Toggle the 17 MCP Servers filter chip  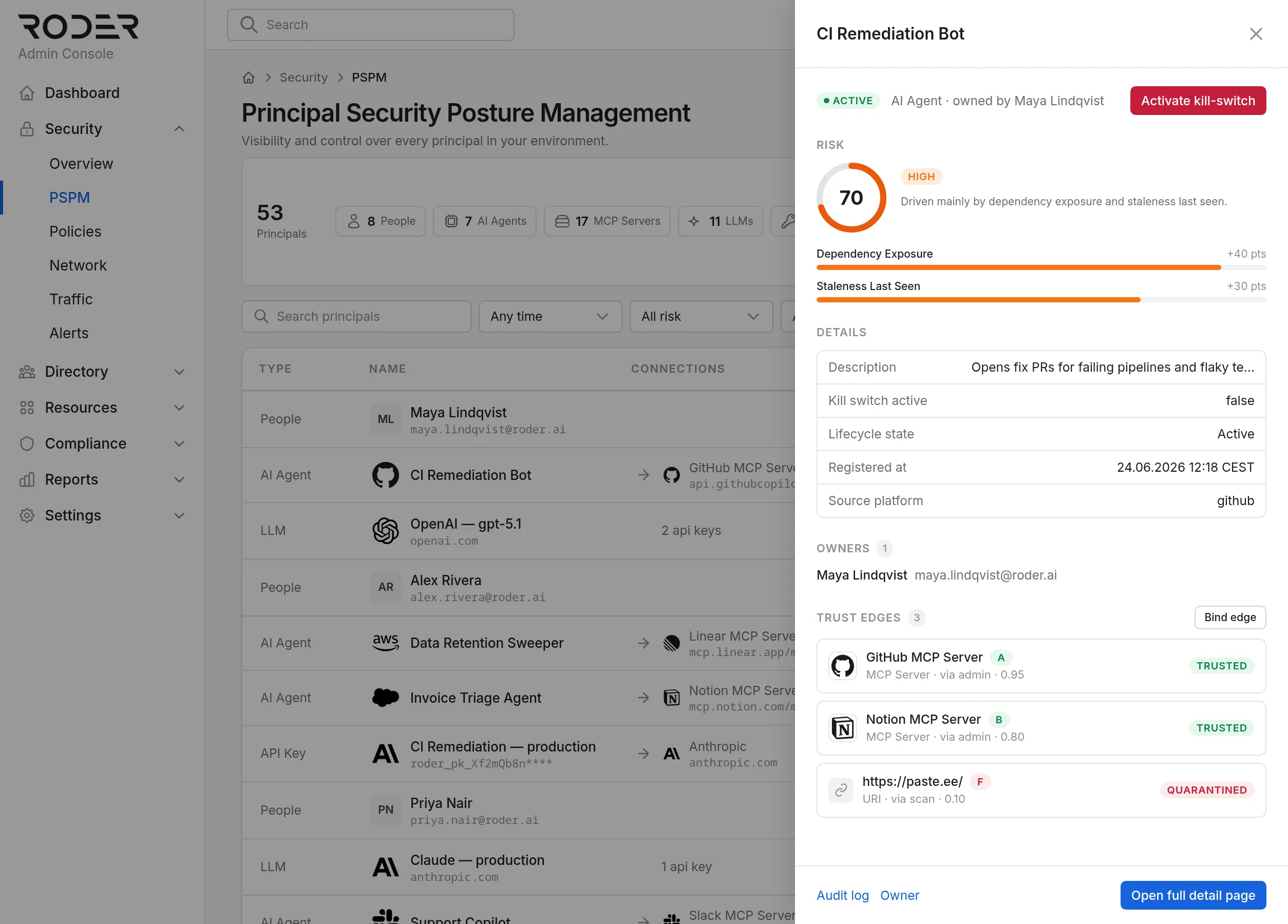607,221
